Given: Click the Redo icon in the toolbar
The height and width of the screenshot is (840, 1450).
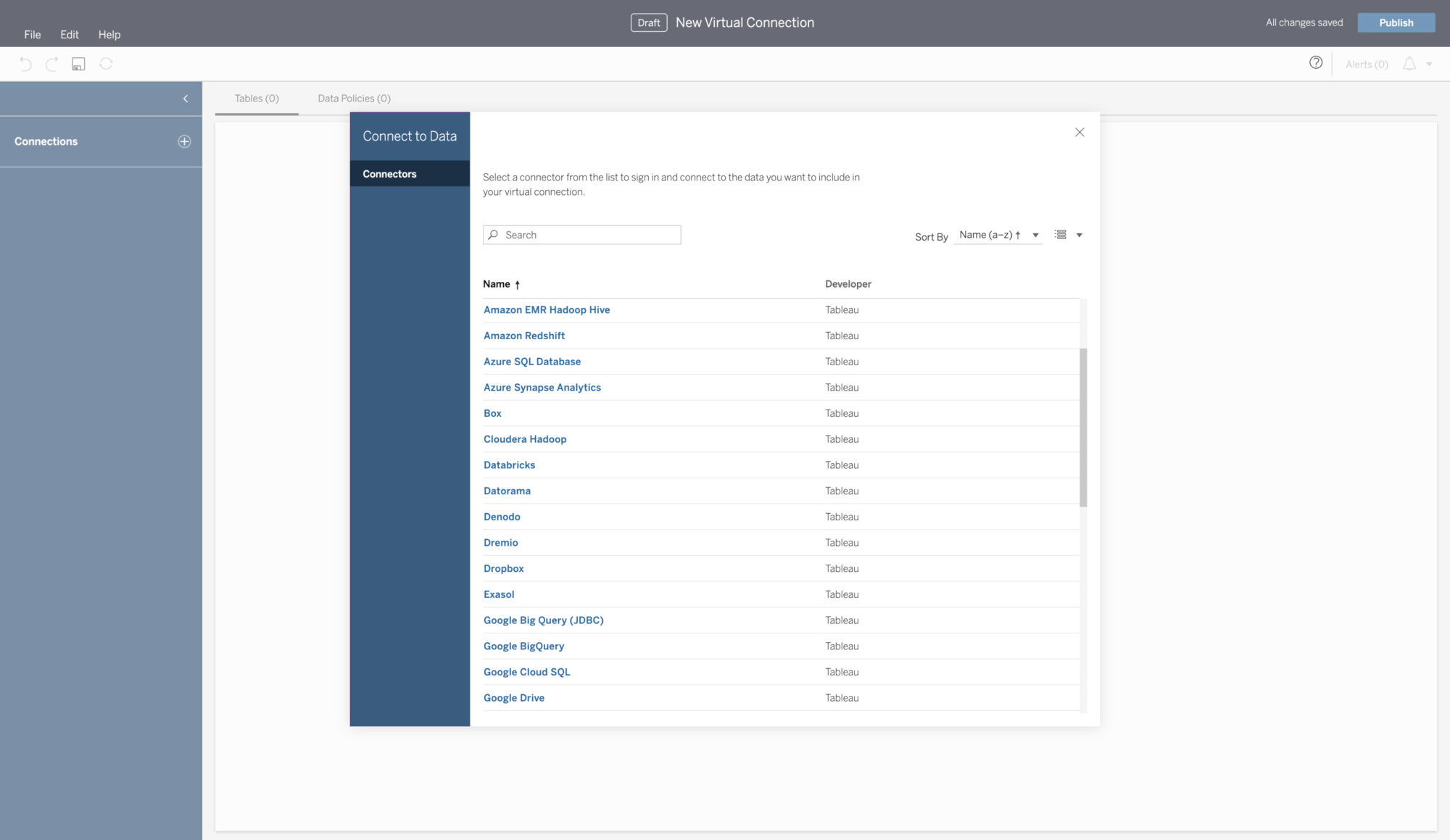Looking at the screenshot, I should coord(51,64).
